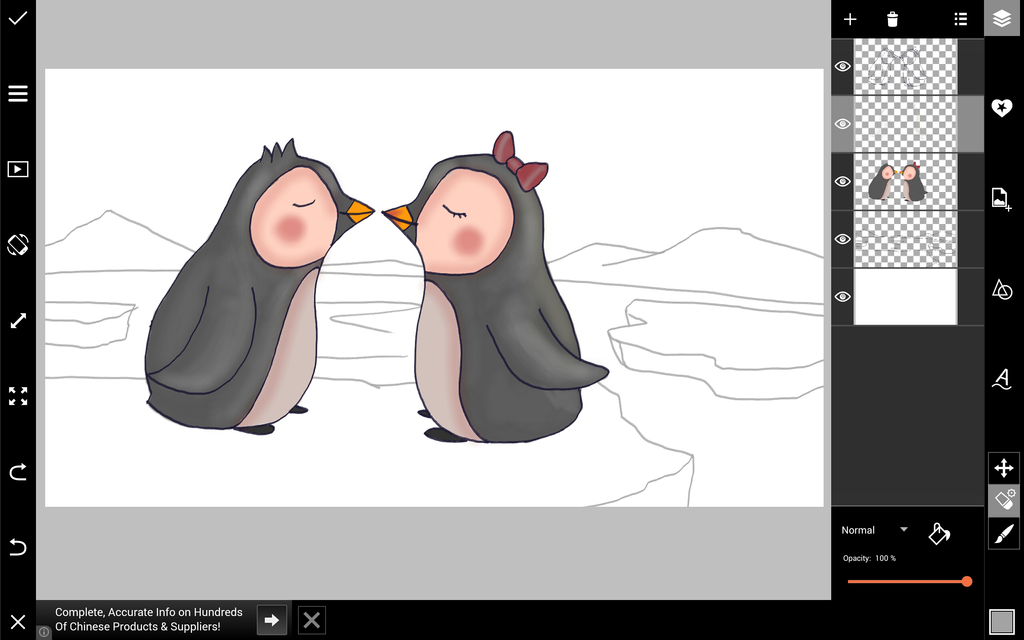Open the eraser tool settings
This screenshot has height=640, width=1024.
1004,500
